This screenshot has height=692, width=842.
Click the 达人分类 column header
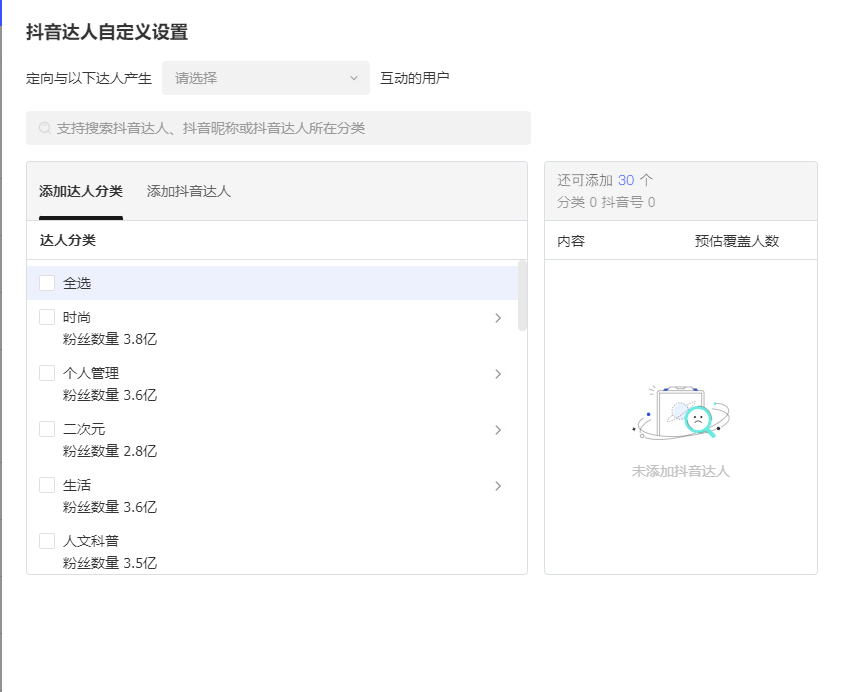click(68, 240)
